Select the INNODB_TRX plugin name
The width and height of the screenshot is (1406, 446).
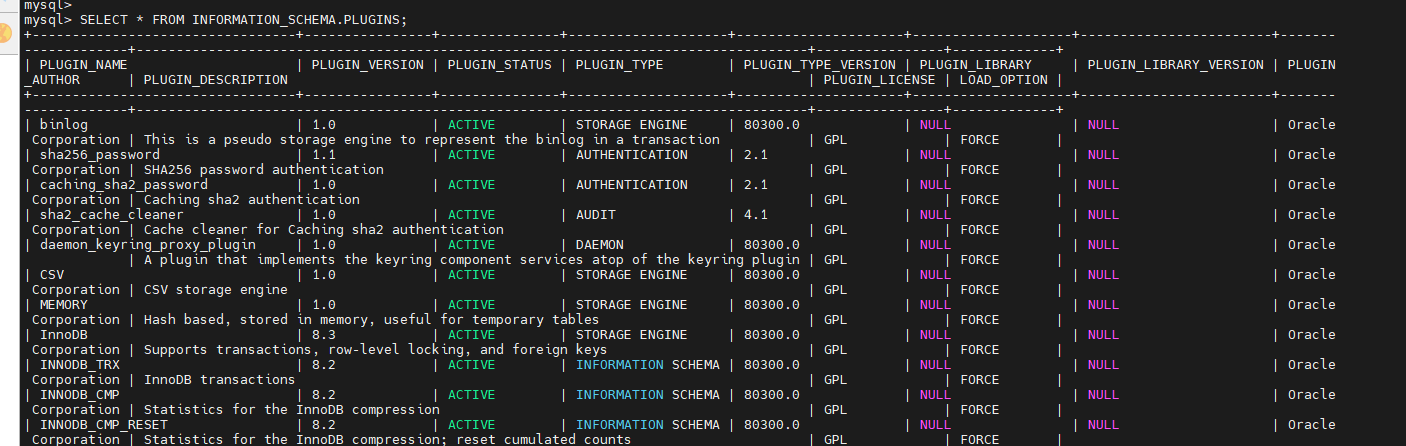[x=80, y=365]
